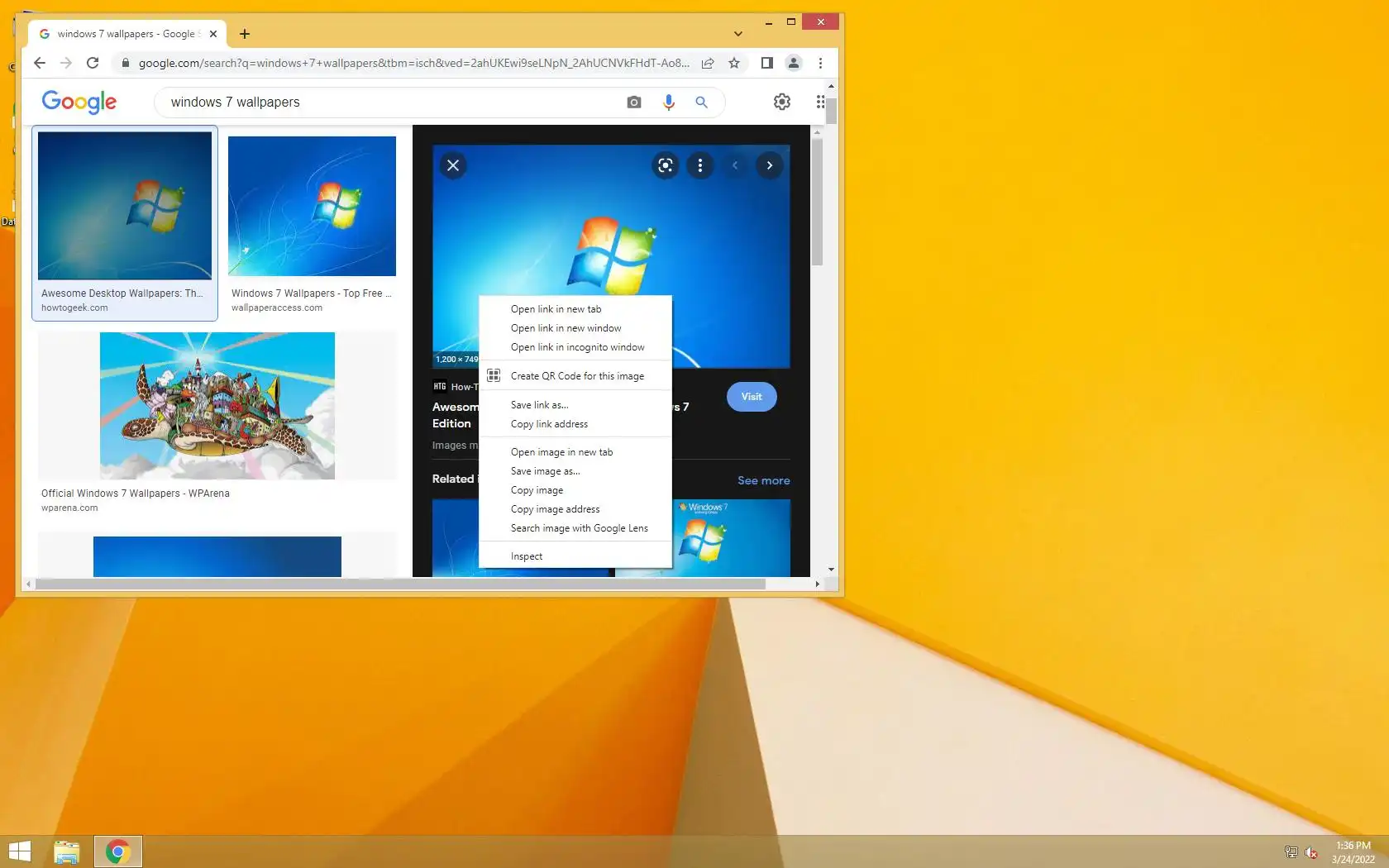Open File Explorer from the taskbar

66,851
